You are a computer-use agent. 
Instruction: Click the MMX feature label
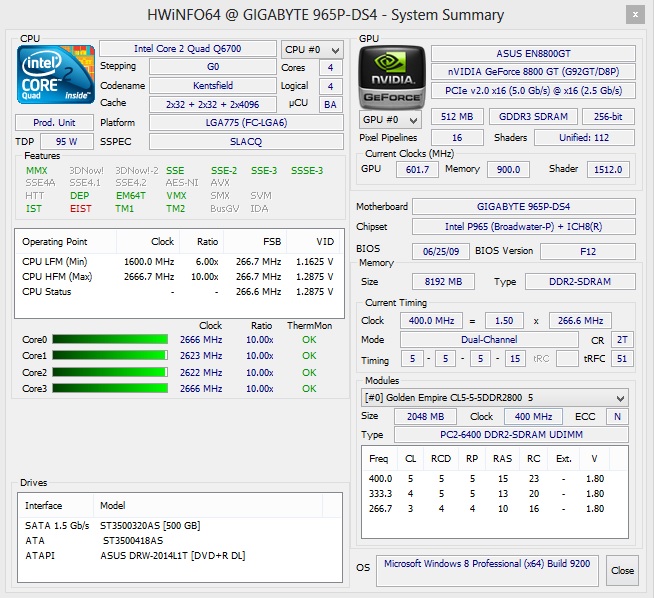pos(37,171)
